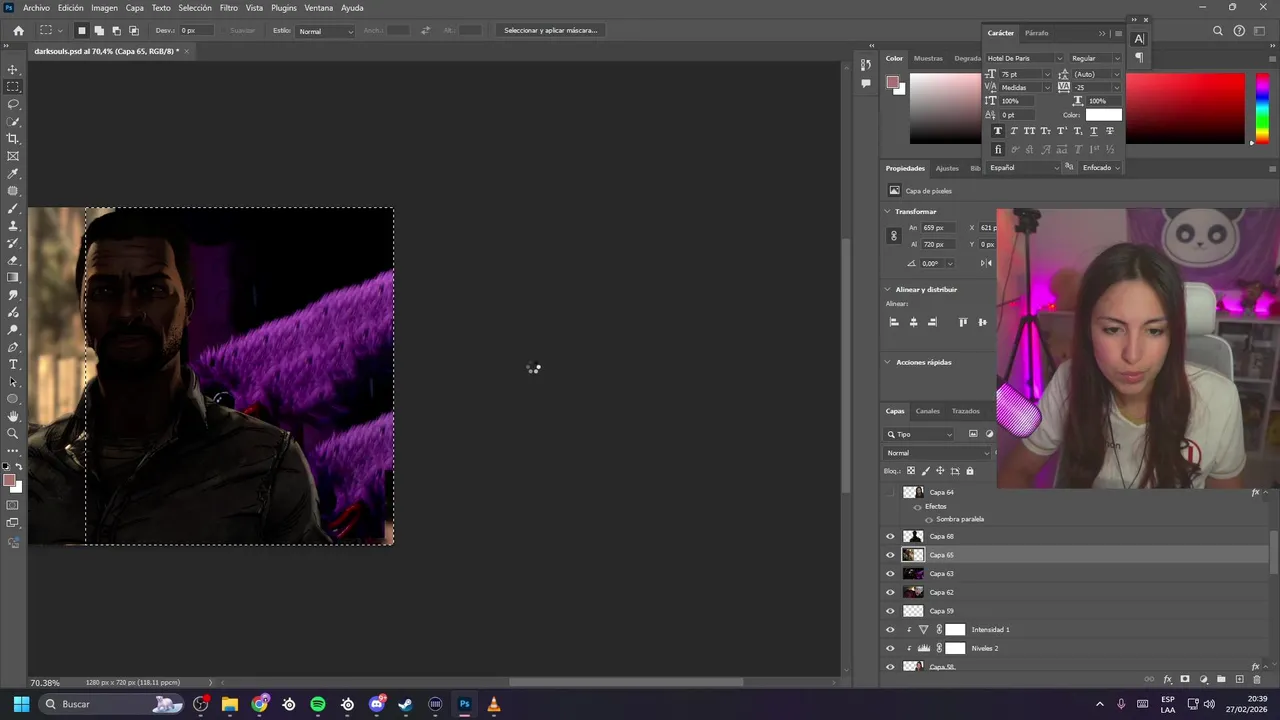Lock all layer attributes padlock icon

click(x=969, y=471)
